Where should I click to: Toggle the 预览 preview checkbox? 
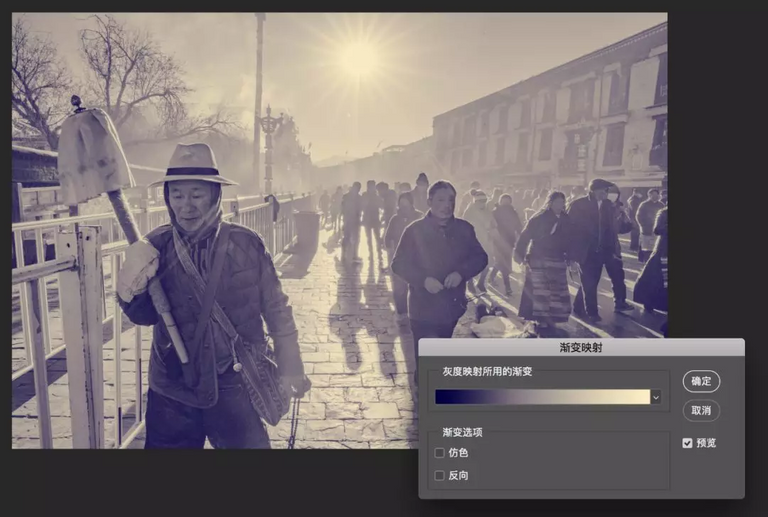click(x=687, y=443)
